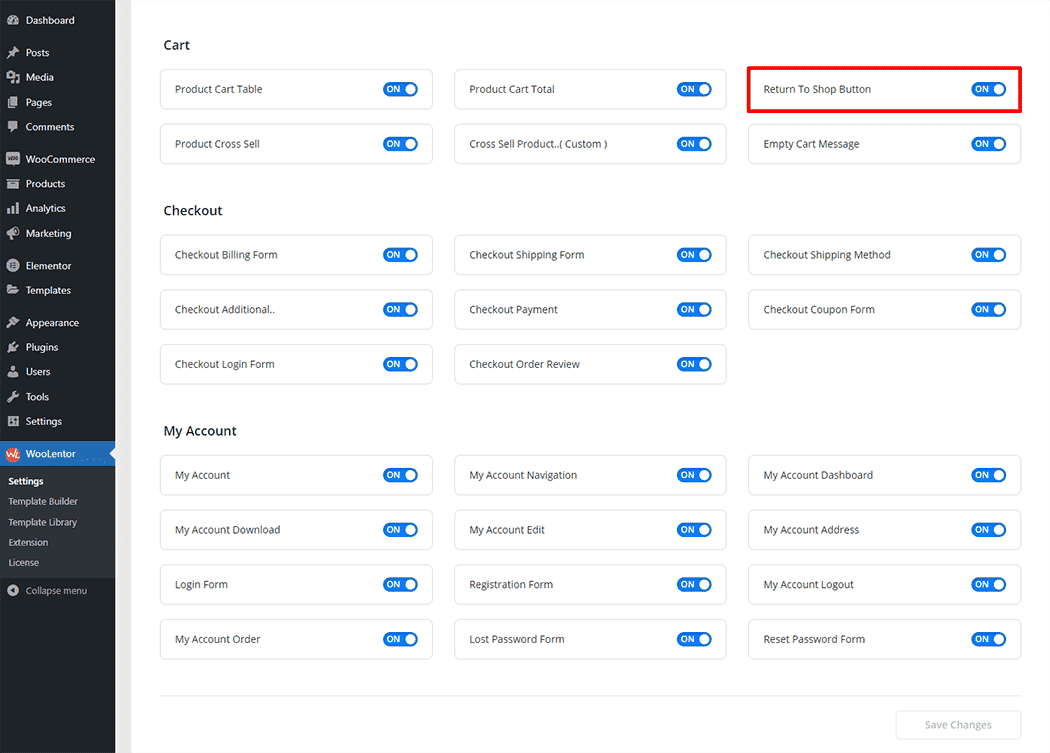Image resolution: width=1050 pixels, height=753 pixels.
Task: Click the Elementor icon in sidebar
Action: tap(13, 266)
